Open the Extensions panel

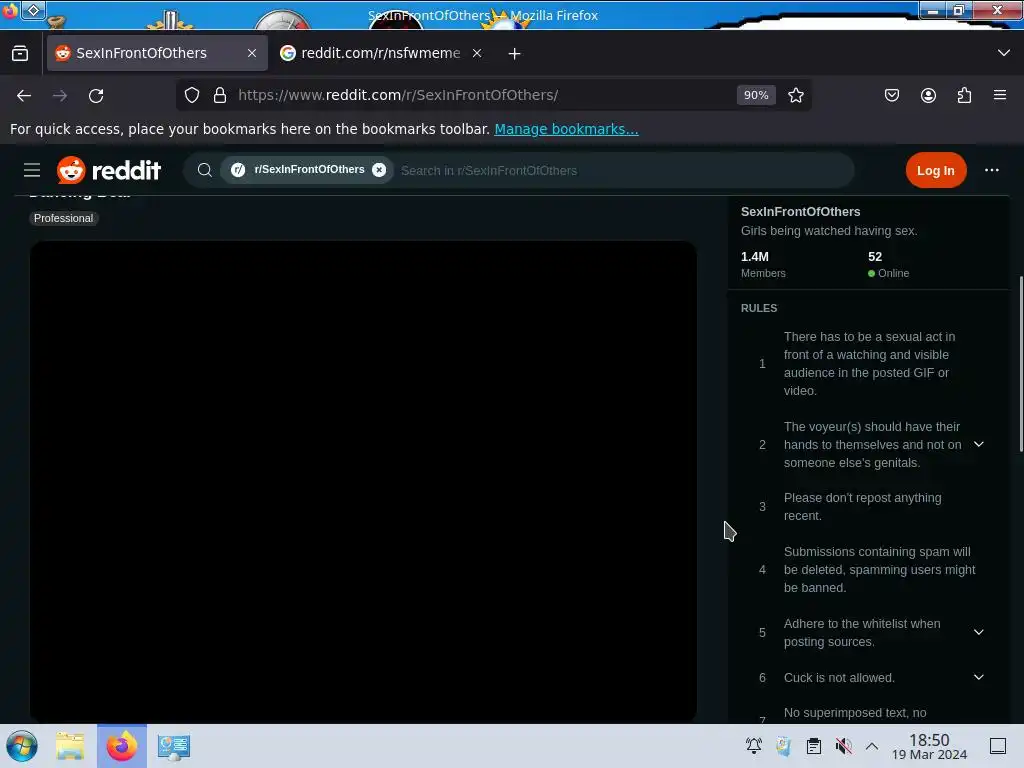coord(964,95)
